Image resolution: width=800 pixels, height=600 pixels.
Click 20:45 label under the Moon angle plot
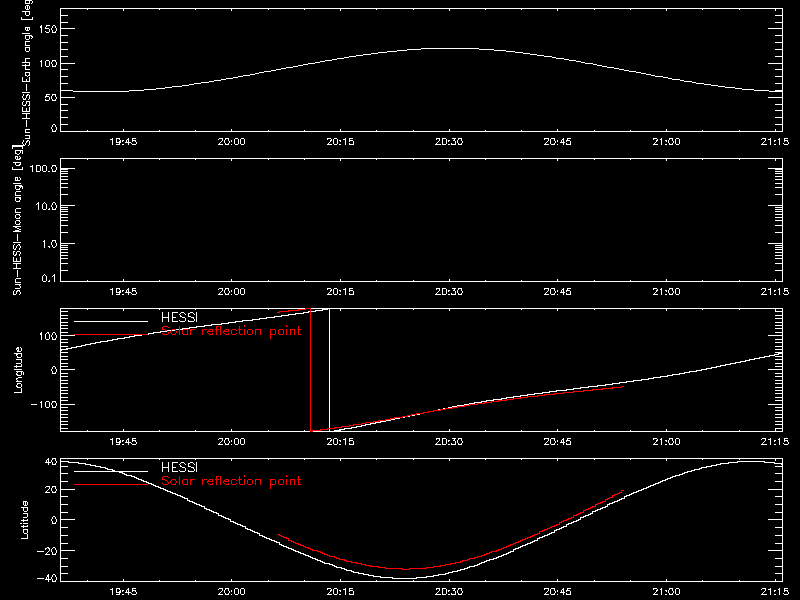tap(557, 292)
